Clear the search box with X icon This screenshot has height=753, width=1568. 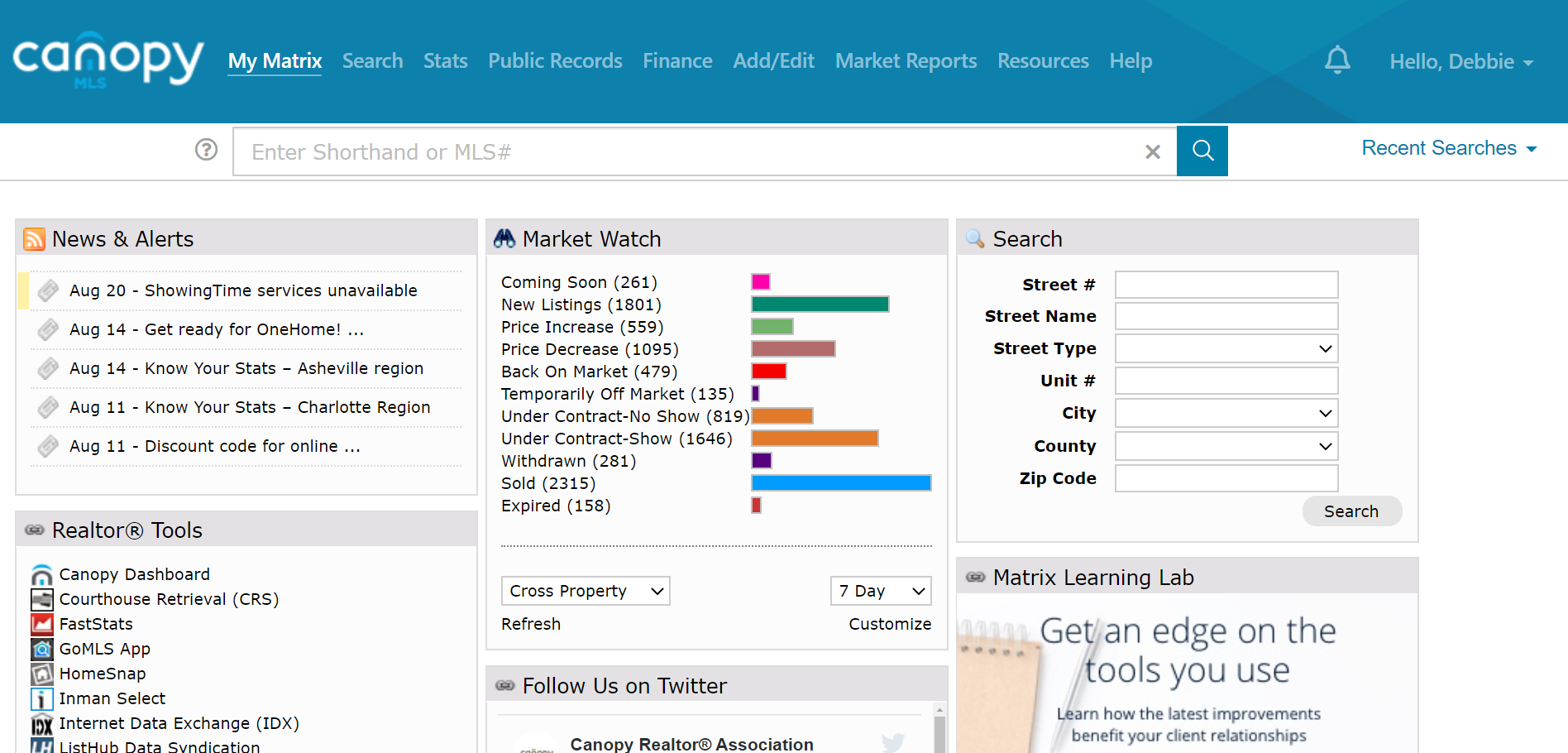coord(1152,151)
